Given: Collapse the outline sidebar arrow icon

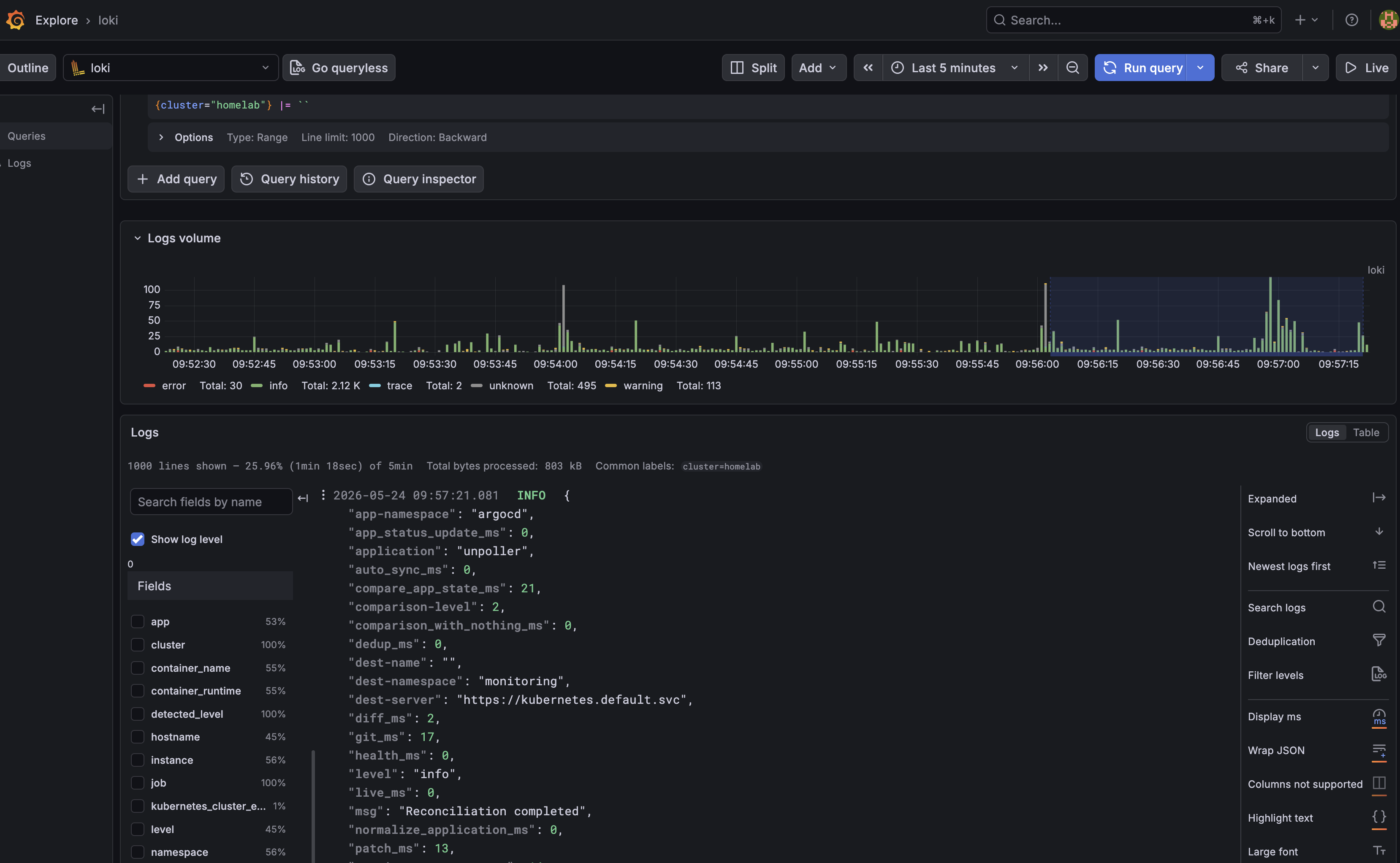Looking at the screenshot, I should (98, 109).
